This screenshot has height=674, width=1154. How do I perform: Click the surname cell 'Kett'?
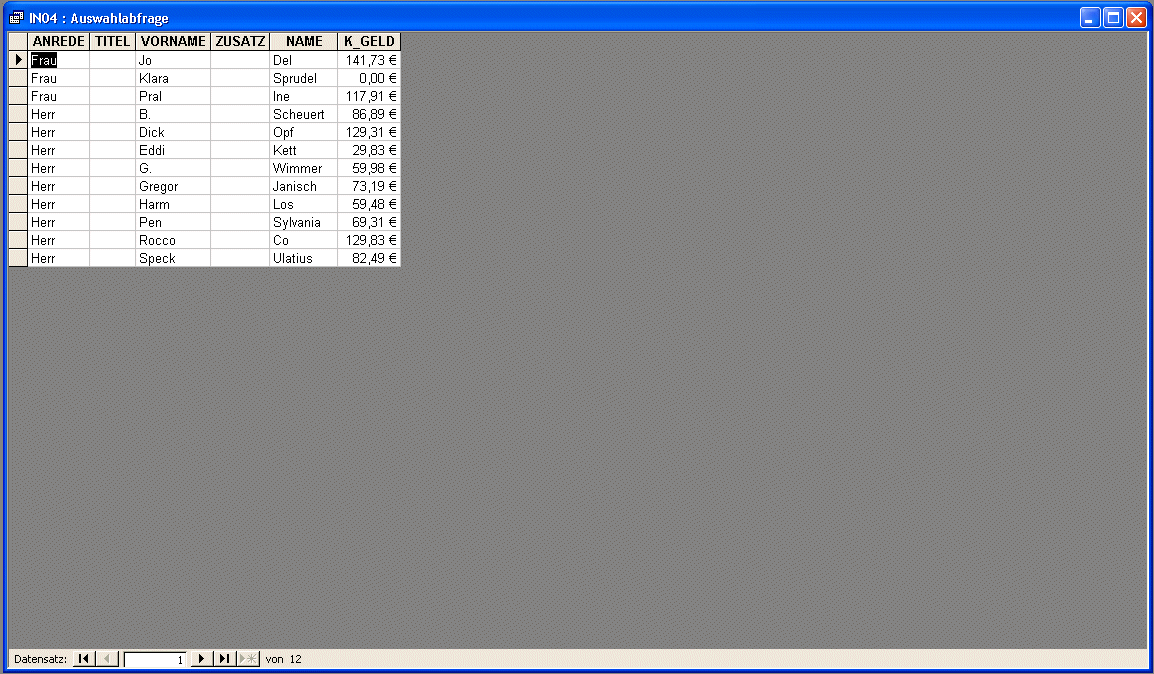(x=303, y=150)
